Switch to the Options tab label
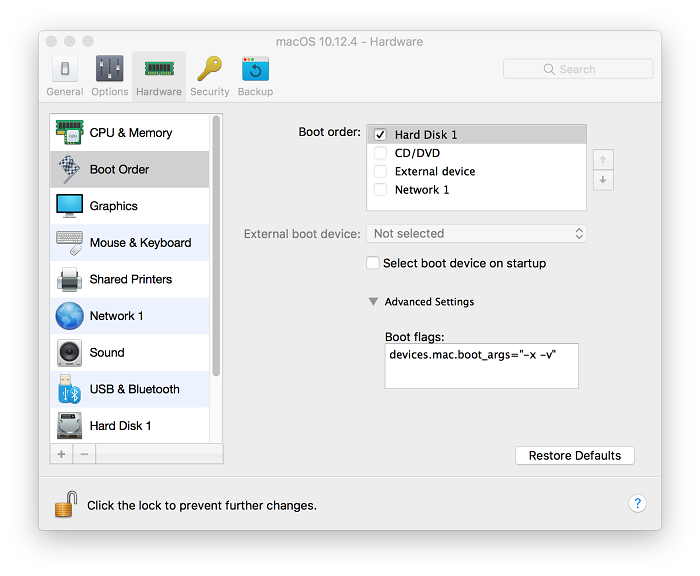Screen dimensions: 700x576 click(x=109, y=92)
